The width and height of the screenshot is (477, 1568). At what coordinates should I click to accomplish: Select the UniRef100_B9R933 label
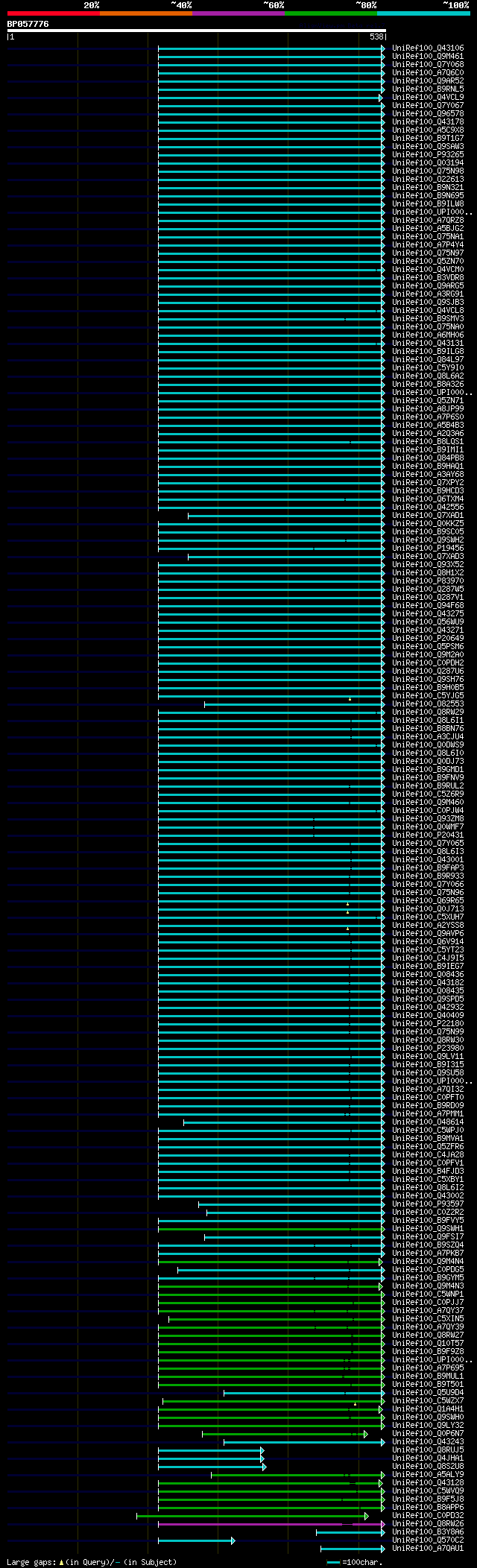point(428,876)
